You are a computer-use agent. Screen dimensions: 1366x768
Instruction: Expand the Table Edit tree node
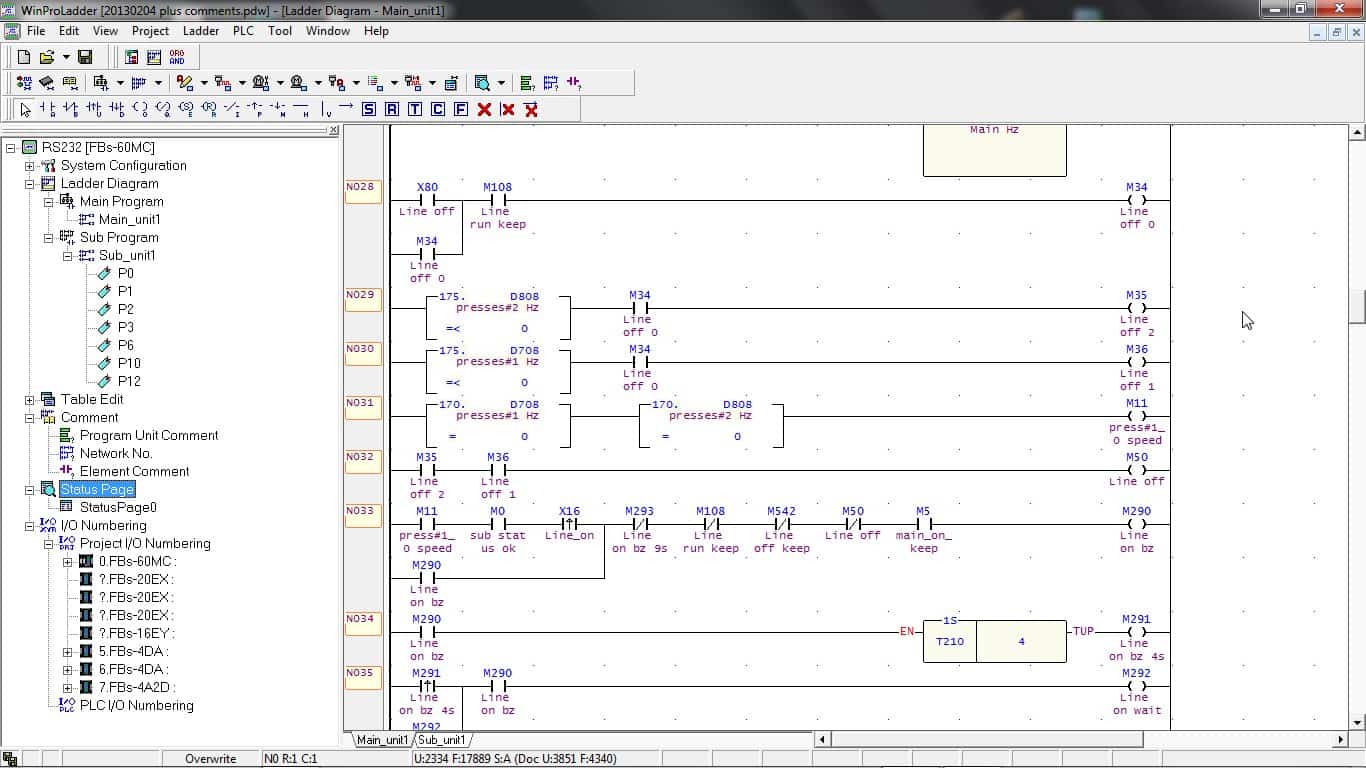pyautogui.click(x=30, y=400)
